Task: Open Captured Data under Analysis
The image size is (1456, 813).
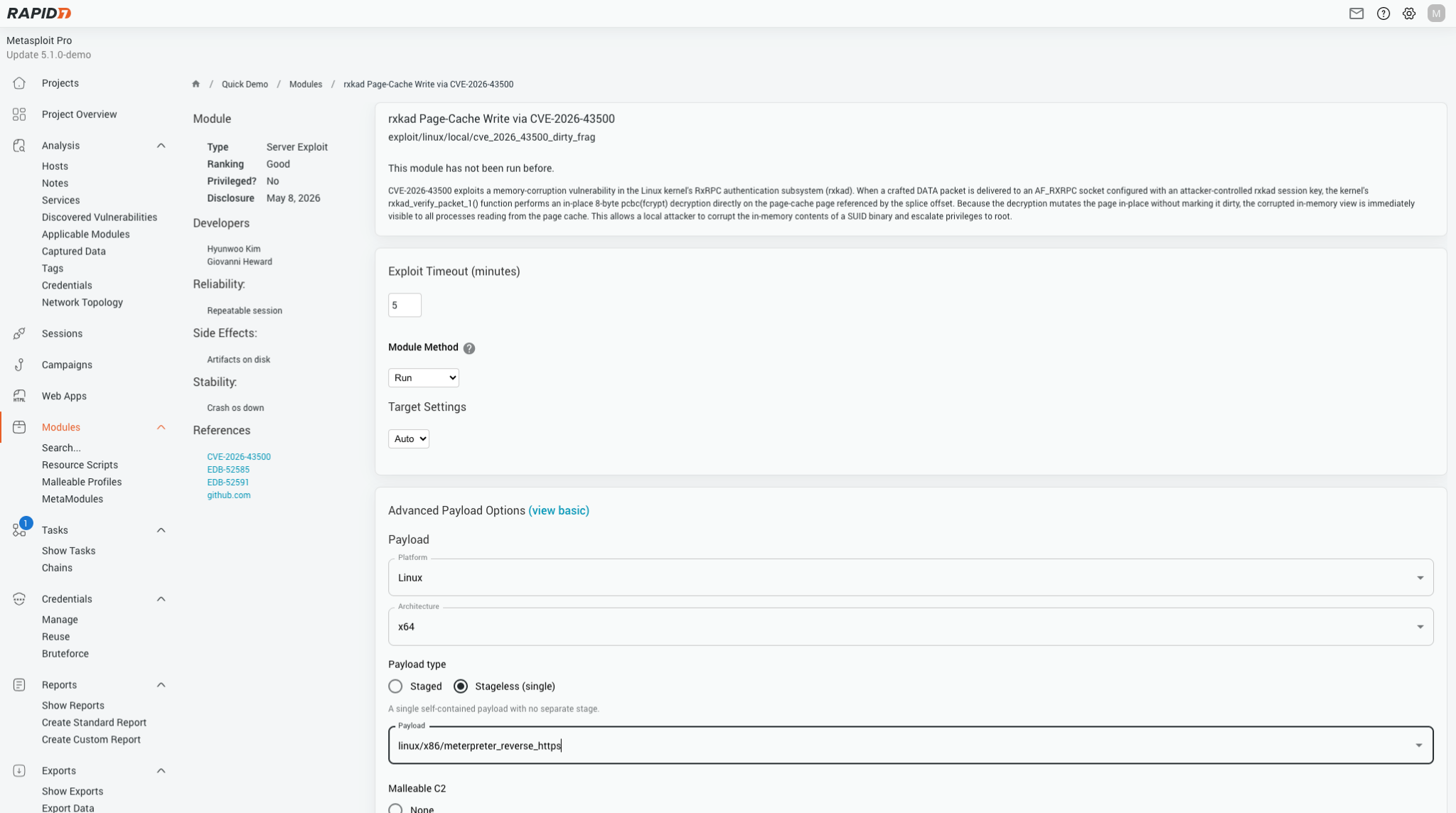Action: point(74,252)
